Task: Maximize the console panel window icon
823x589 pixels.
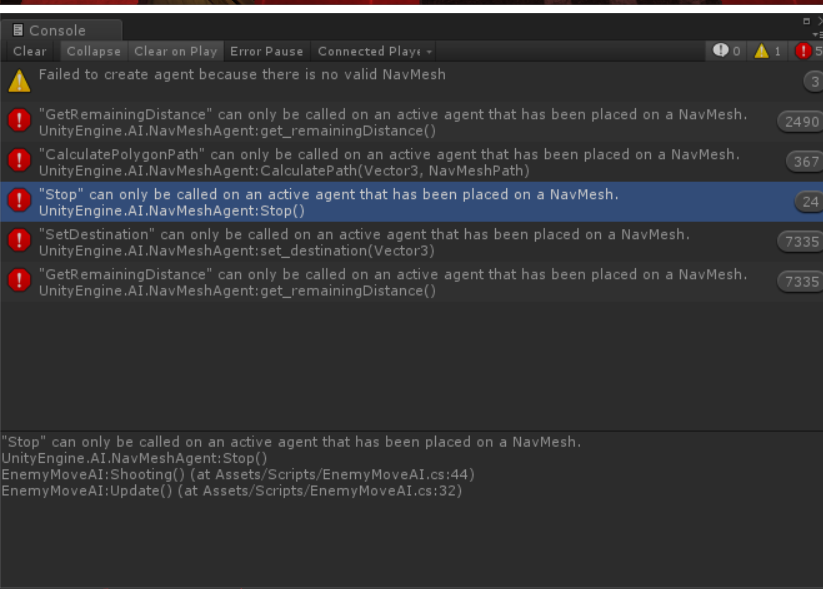Action: coord(806,21)
